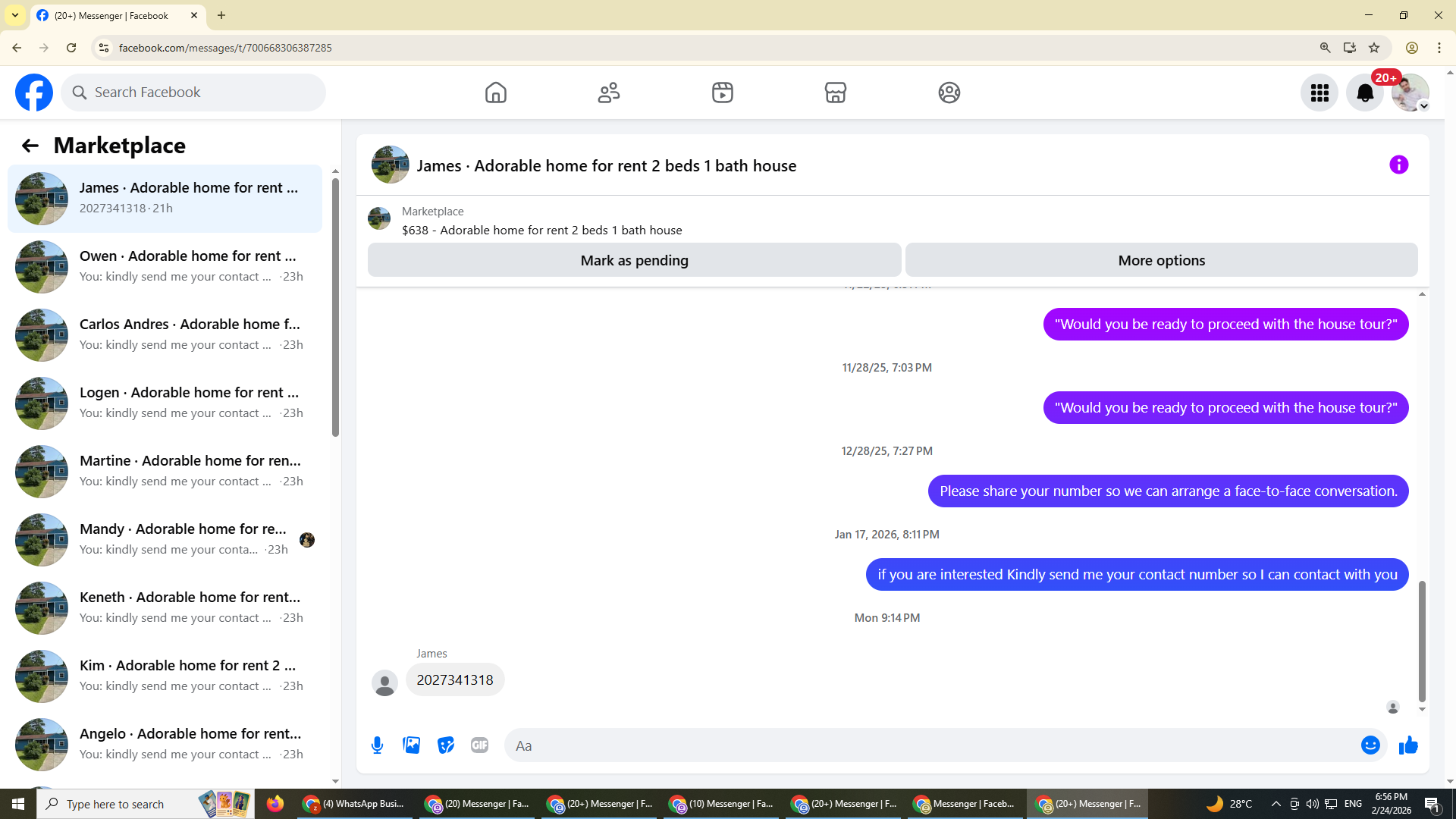Open the GIF picker
1456x819 pixels.
(479, 745)
